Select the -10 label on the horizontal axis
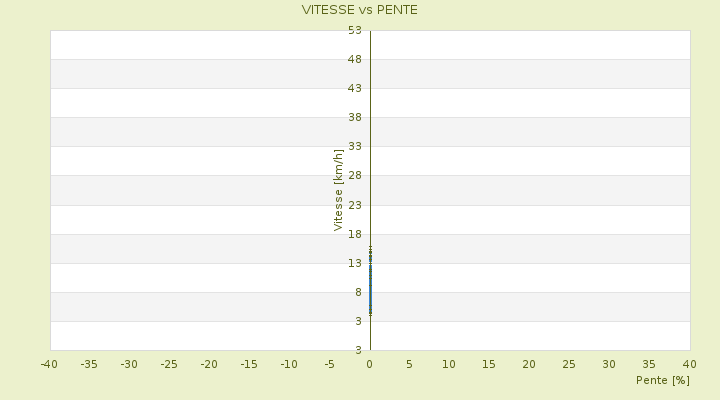Image resolution: width=720 pixels, height=400 pixels. [289, 363]
